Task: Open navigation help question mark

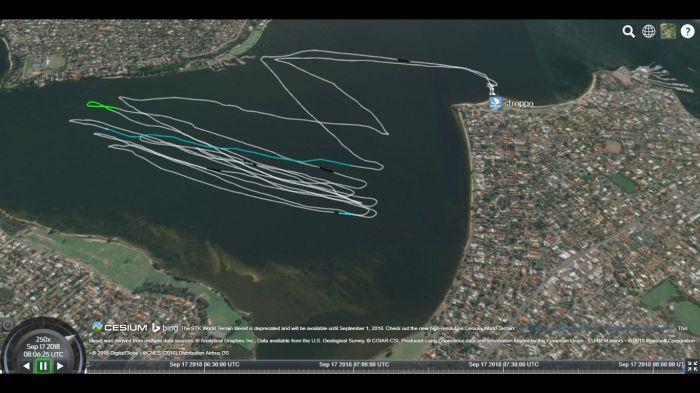Action: coord(688,31)
